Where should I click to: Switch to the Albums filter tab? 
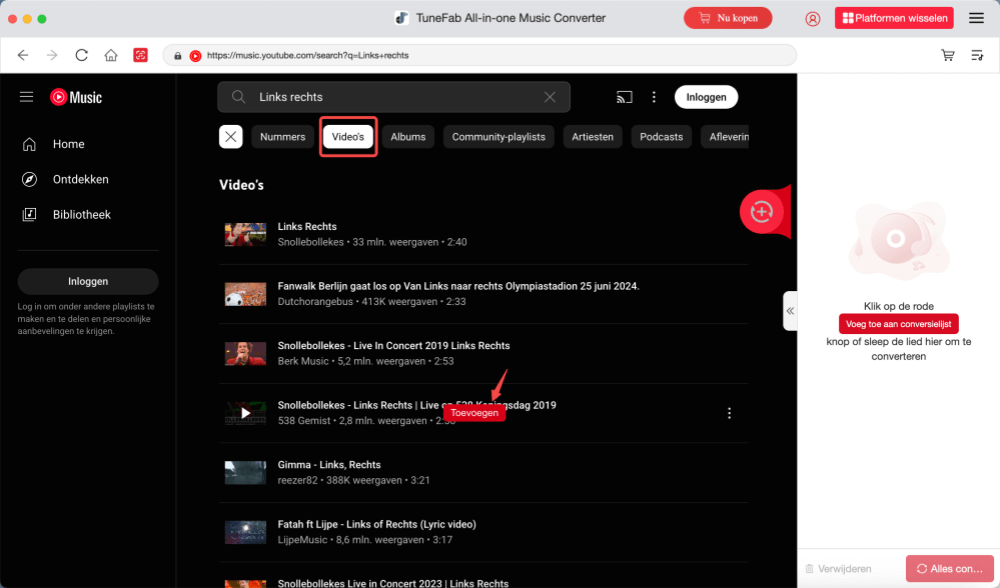tap(407, 136)
